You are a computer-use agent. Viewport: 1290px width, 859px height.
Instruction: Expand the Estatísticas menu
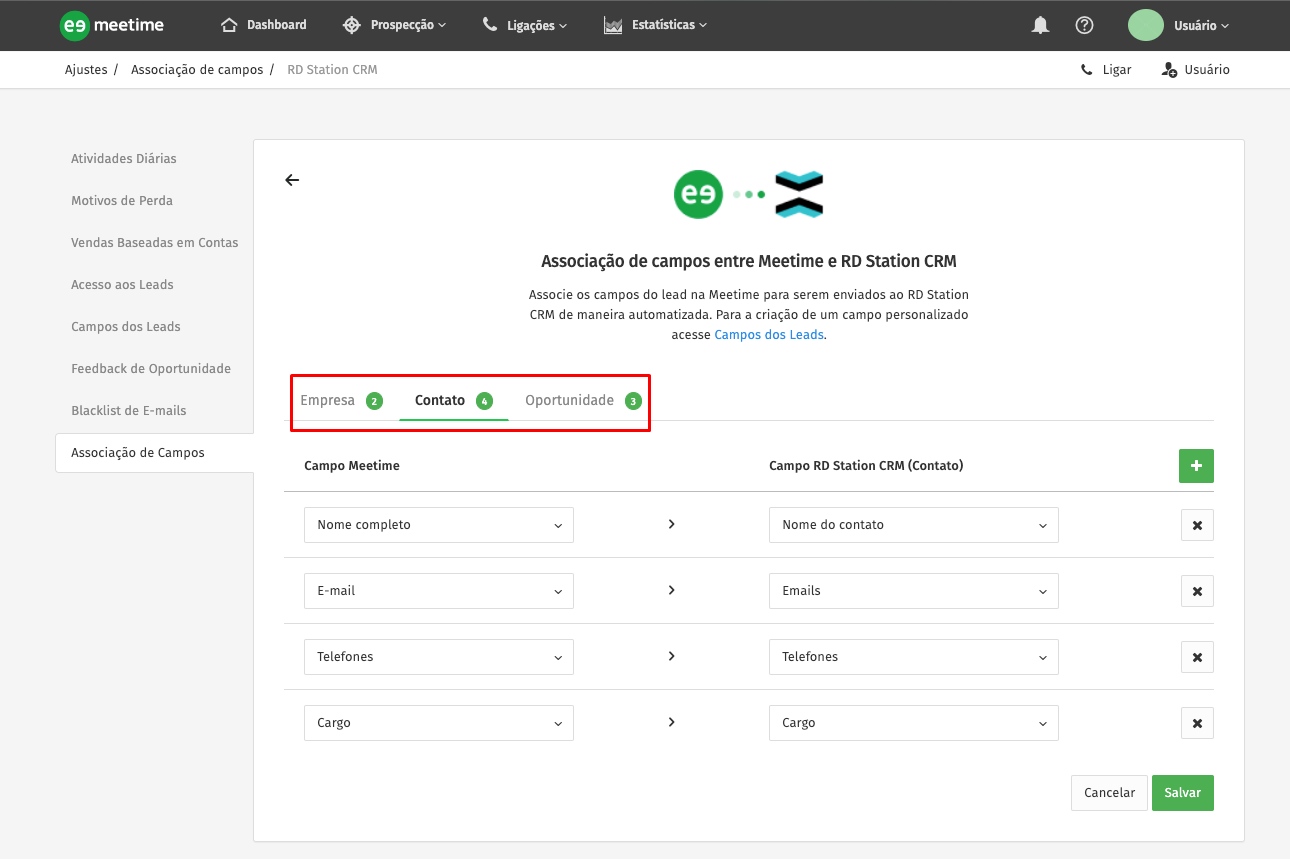coord(655,25)
